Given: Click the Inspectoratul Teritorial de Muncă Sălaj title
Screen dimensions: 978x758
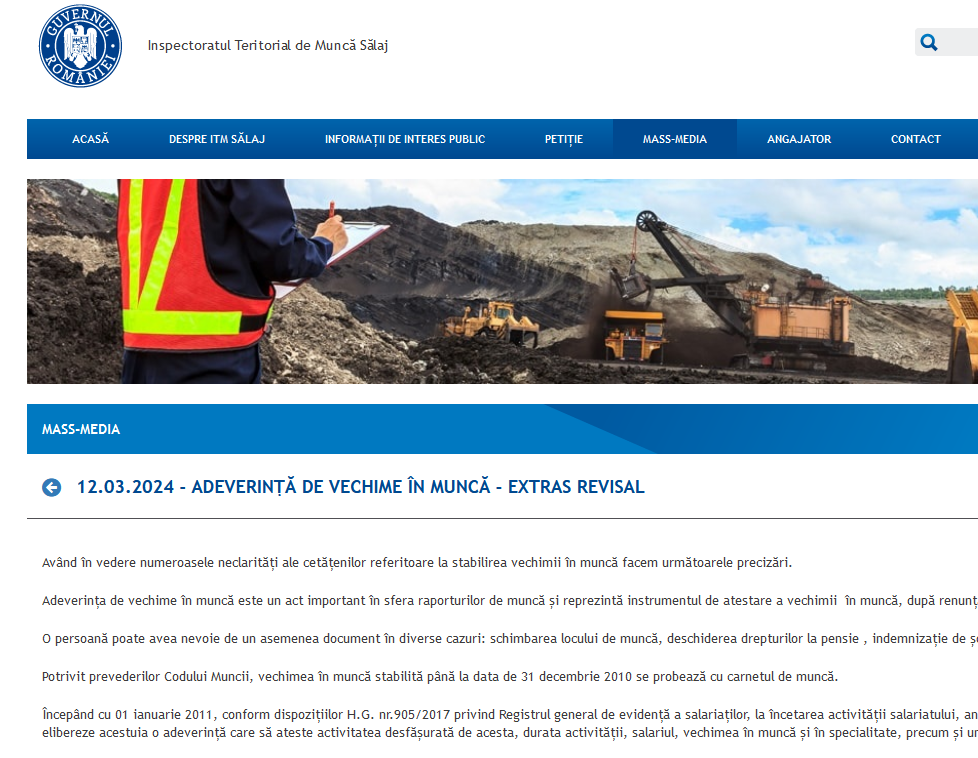Looking at the screenshot, I should point(267,46).
